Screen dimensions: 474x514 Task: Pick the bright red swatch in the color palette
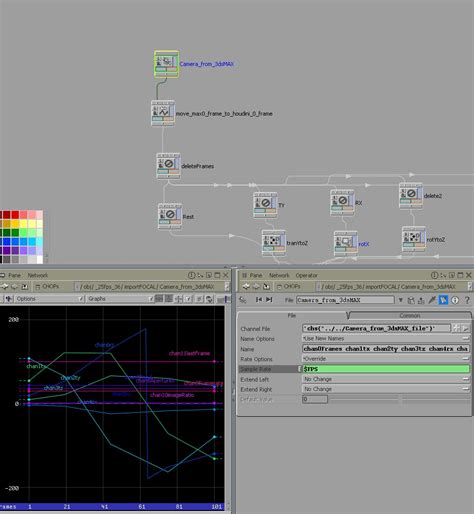[x=15, y=215]
